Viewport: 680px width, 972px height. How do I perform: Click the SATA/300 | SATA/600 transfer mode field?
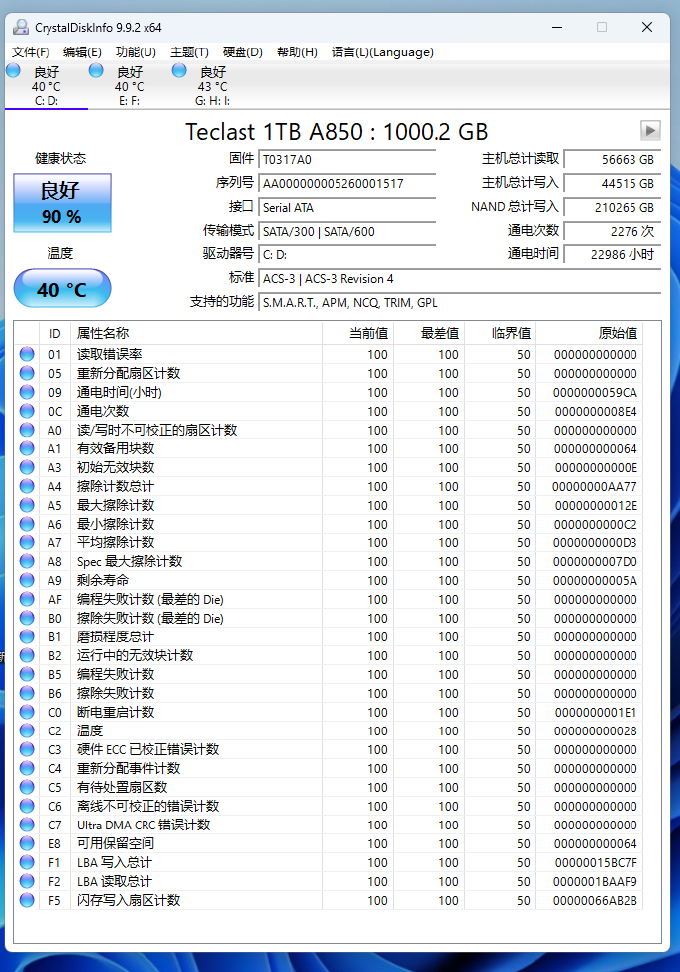coord(347,231)
